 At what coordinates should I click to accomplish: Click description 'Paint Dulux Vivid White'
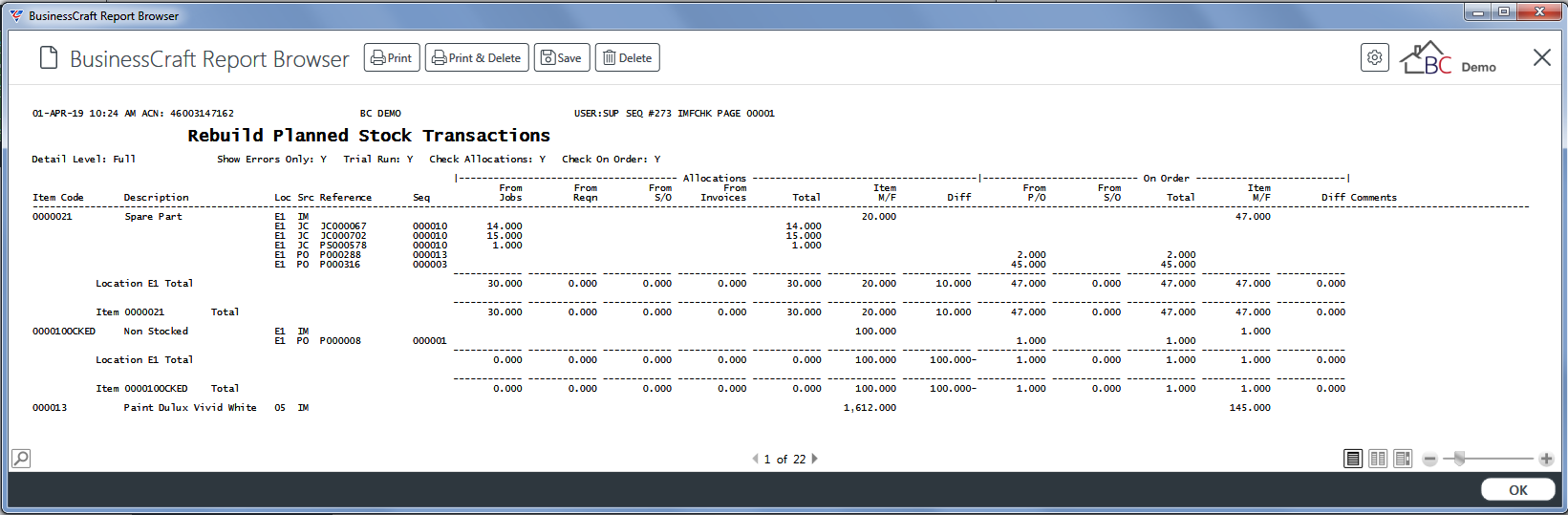[x=190, y=408]
